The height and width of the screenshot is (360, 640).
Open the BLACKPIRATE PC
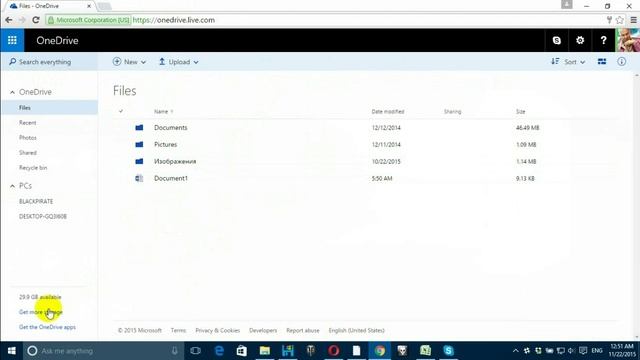click(x=36, y=202)
